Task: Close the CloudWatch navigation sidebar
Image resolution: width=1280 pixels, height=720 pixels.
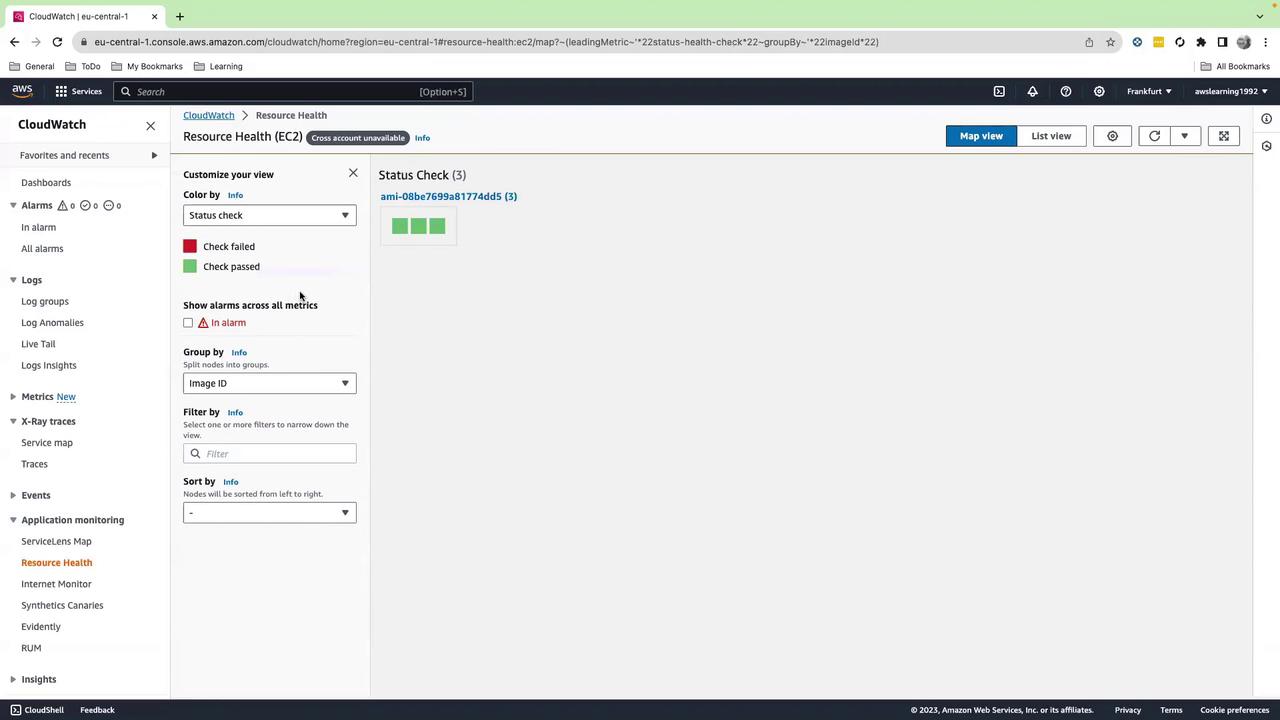Action: pos(151,125)
